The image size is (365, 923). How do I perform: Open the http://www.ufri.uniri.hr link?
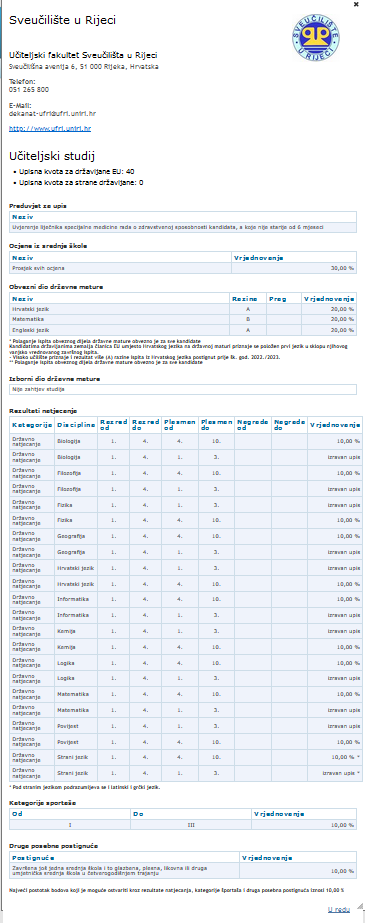coord(50,128)
